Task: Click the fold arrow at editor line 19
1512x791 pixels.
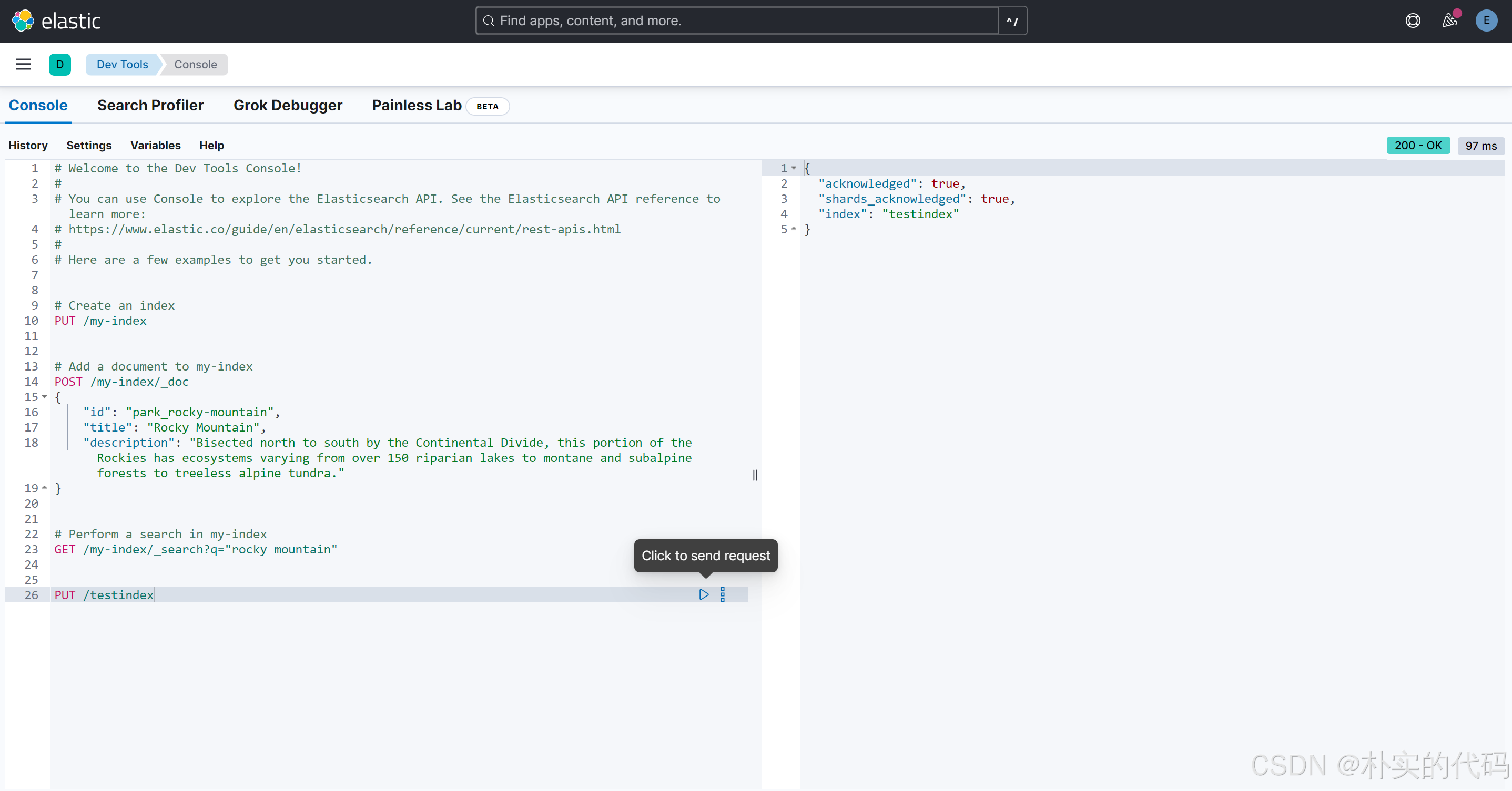Action: [45, 488]
